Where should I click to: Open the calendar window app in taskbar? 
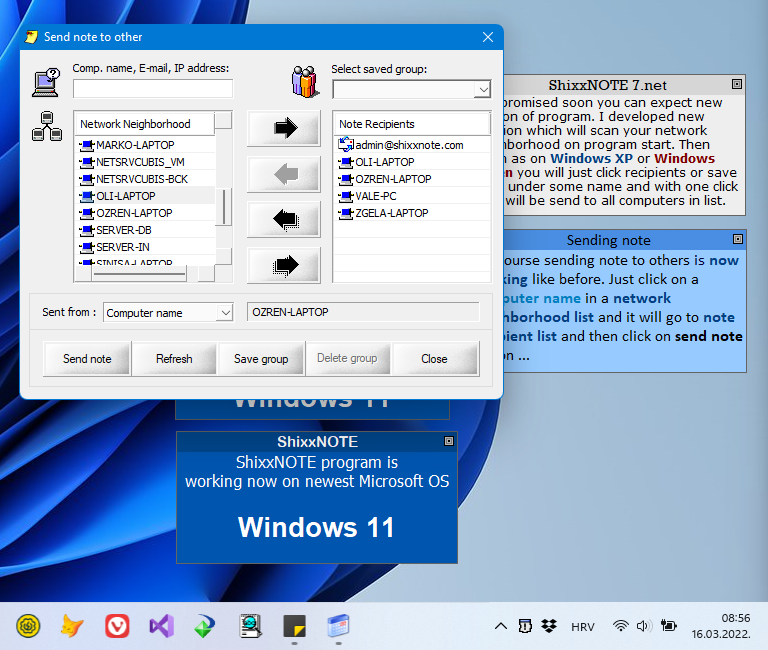coord(338,626)
